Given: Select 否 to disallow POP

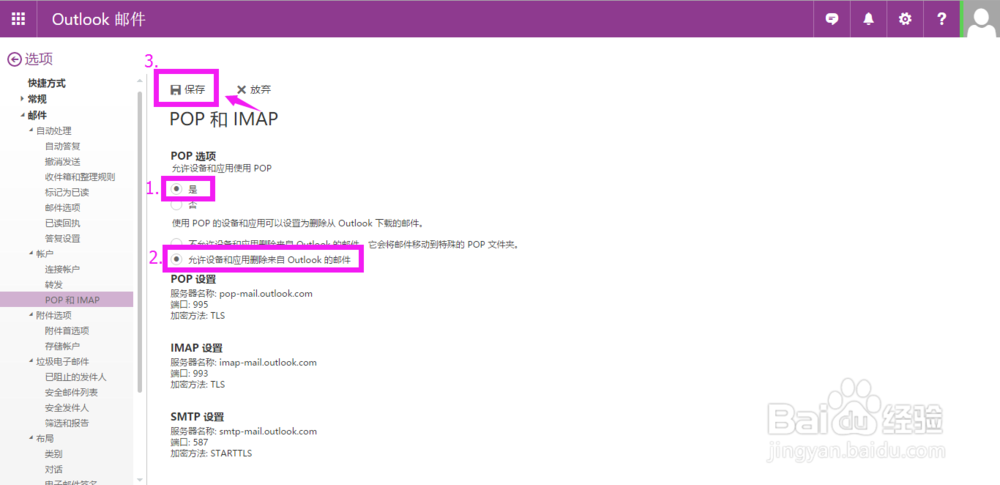Looking at the screenshot, I should pyautogui.click(x=177, y=205).
